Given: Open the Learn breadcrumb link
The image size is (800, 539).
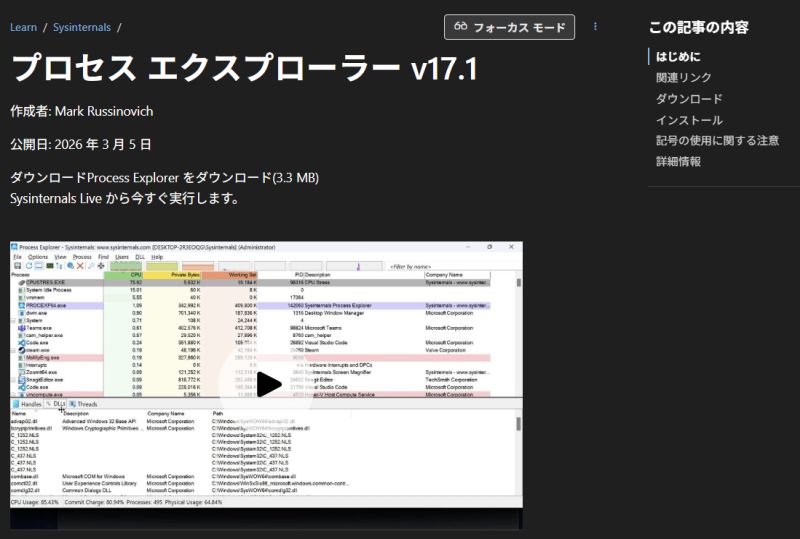Looking at the screenshot, I should 23,27.
